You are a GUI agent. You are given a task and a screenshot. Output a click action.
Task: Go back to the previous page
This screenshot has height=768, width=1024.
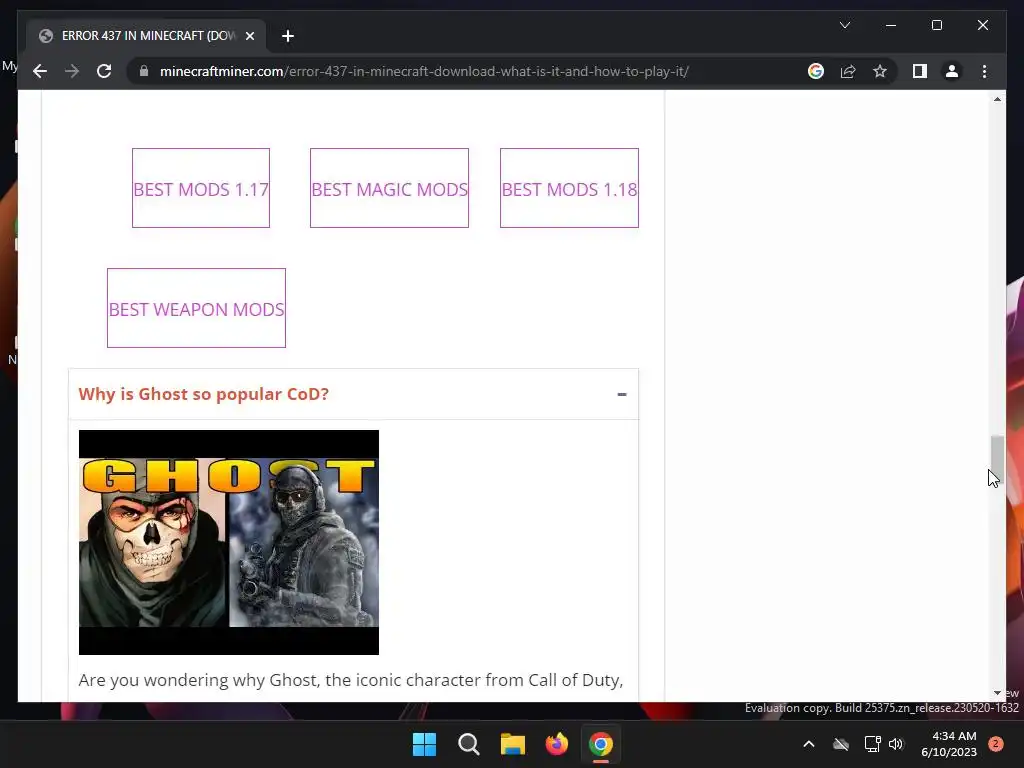coord(40,71)
